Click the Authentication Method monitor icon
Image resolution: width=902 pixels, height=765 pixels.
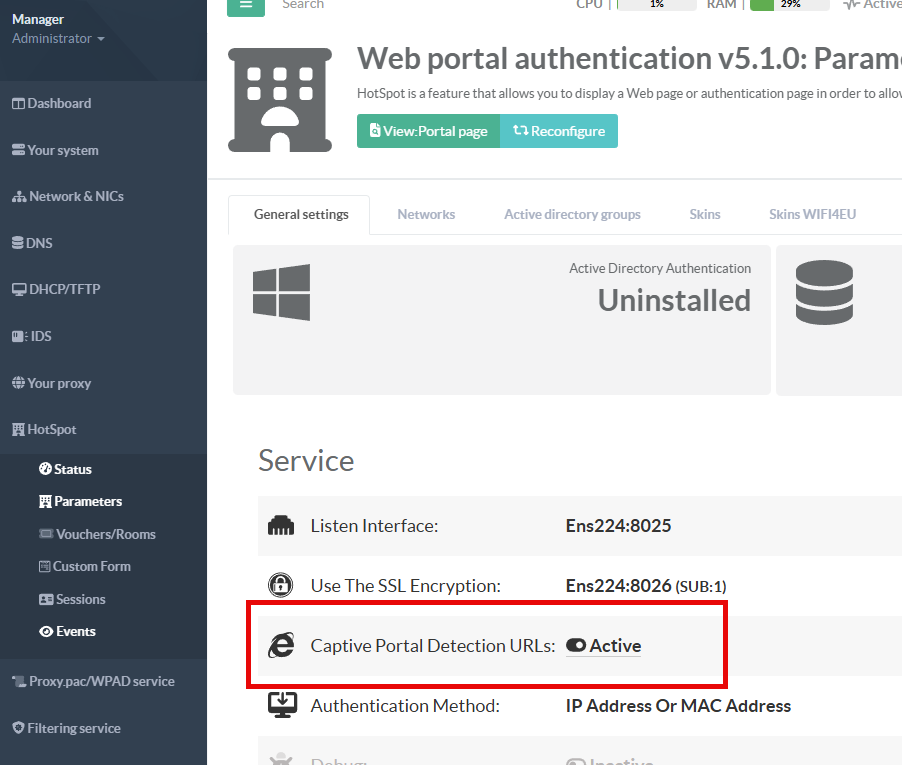click(x=281, y=706)
